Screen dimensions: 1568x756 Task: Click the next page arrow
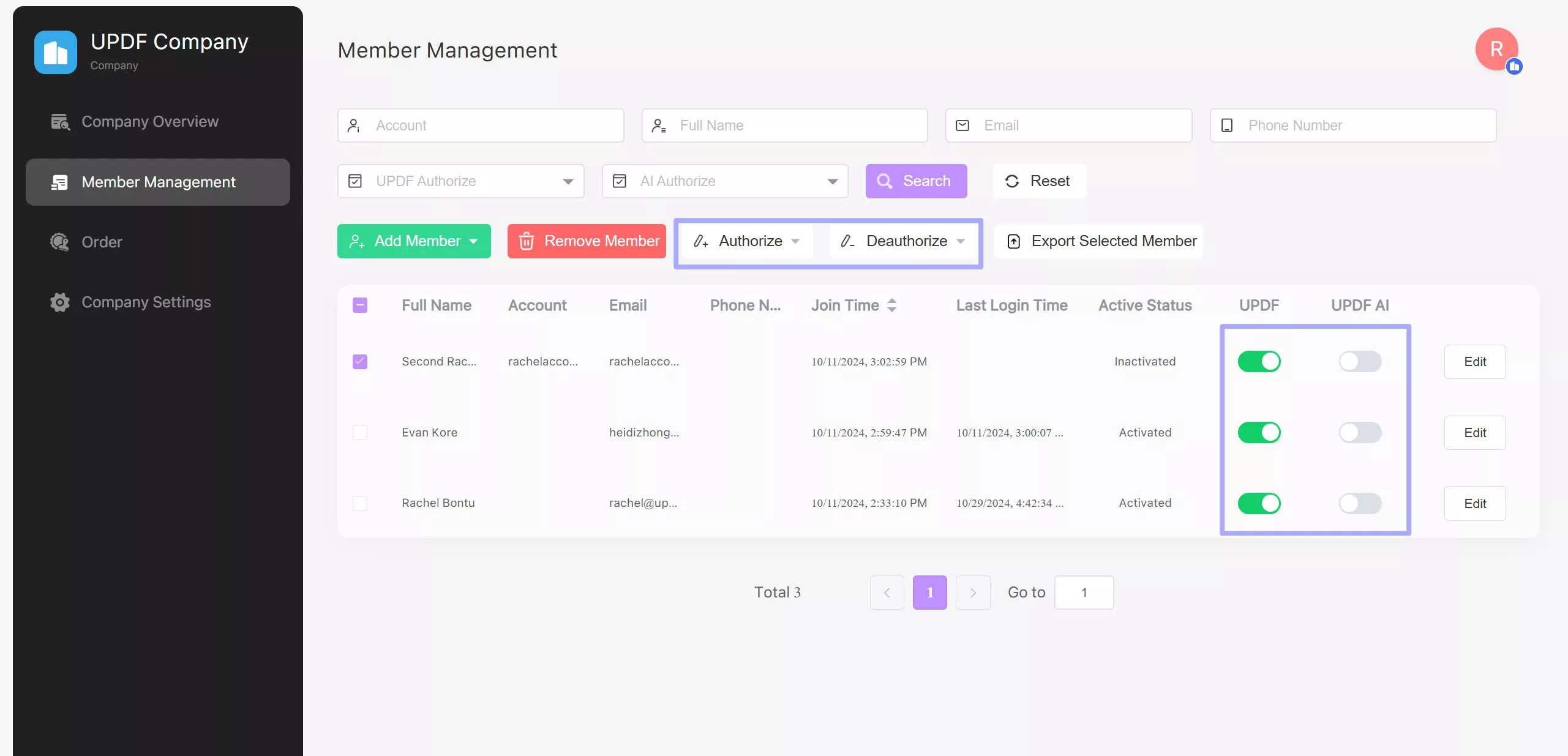pyautogui.click(x=973, y=593)
